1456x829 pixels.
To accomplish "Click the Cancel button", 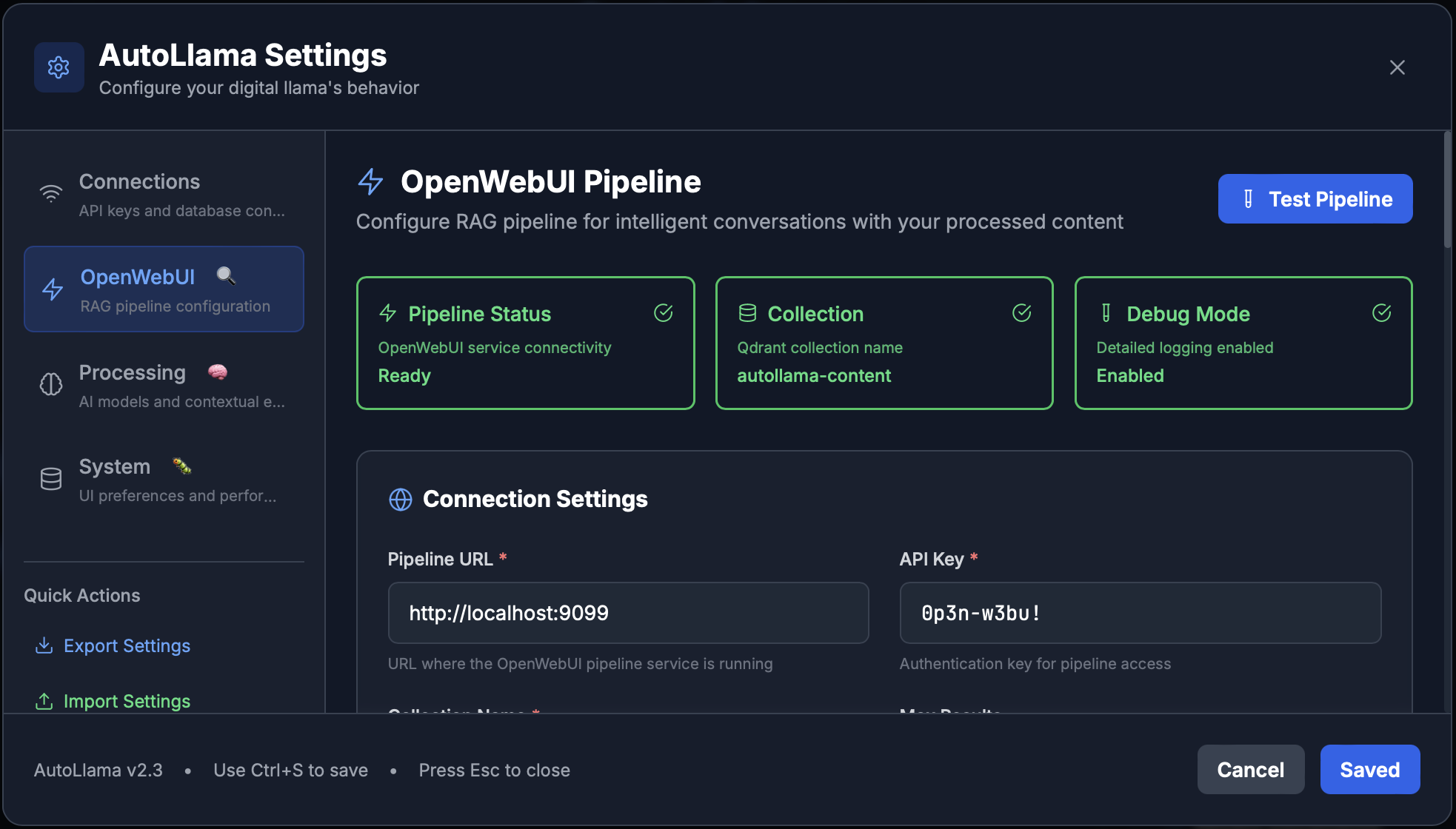I will [1250, 770].
